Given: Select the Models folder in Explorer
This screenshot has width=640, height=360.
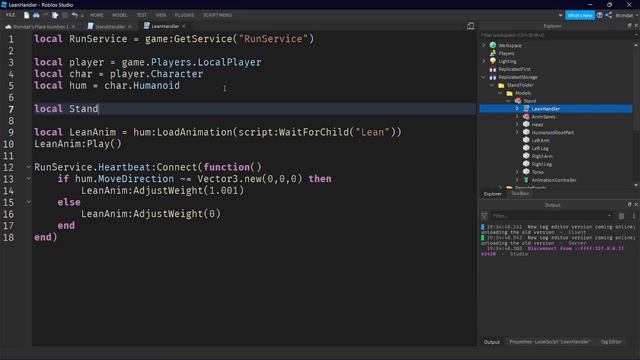Looking at the screenshot, I should coord(523,93).
